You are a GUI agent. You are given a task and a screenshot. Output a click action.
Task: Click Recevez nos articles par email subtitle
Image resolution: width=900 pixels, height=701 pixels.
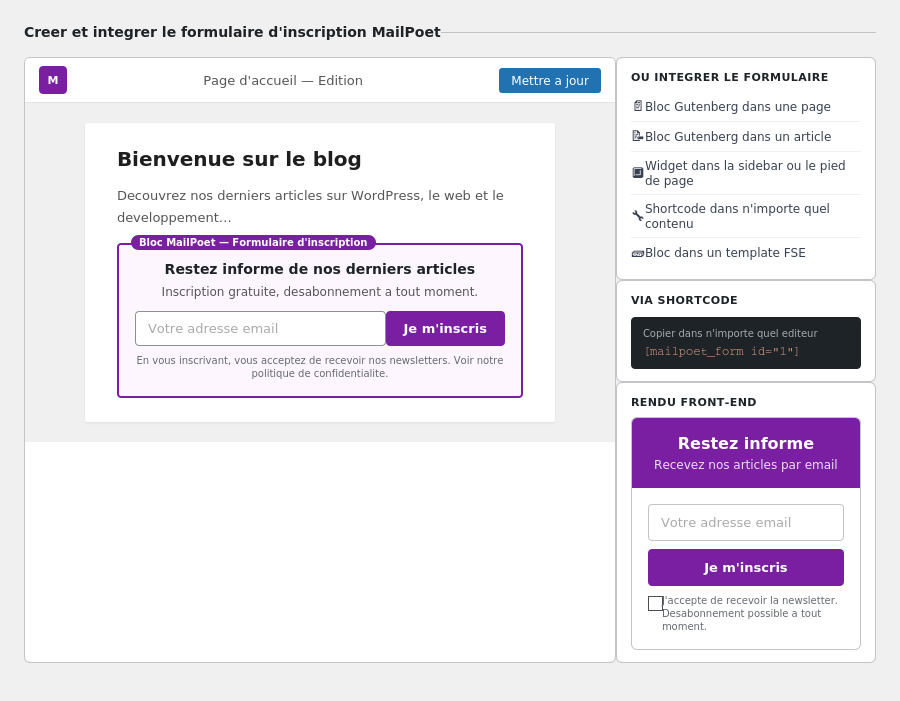pyautogui.click(x=746, y=464)
